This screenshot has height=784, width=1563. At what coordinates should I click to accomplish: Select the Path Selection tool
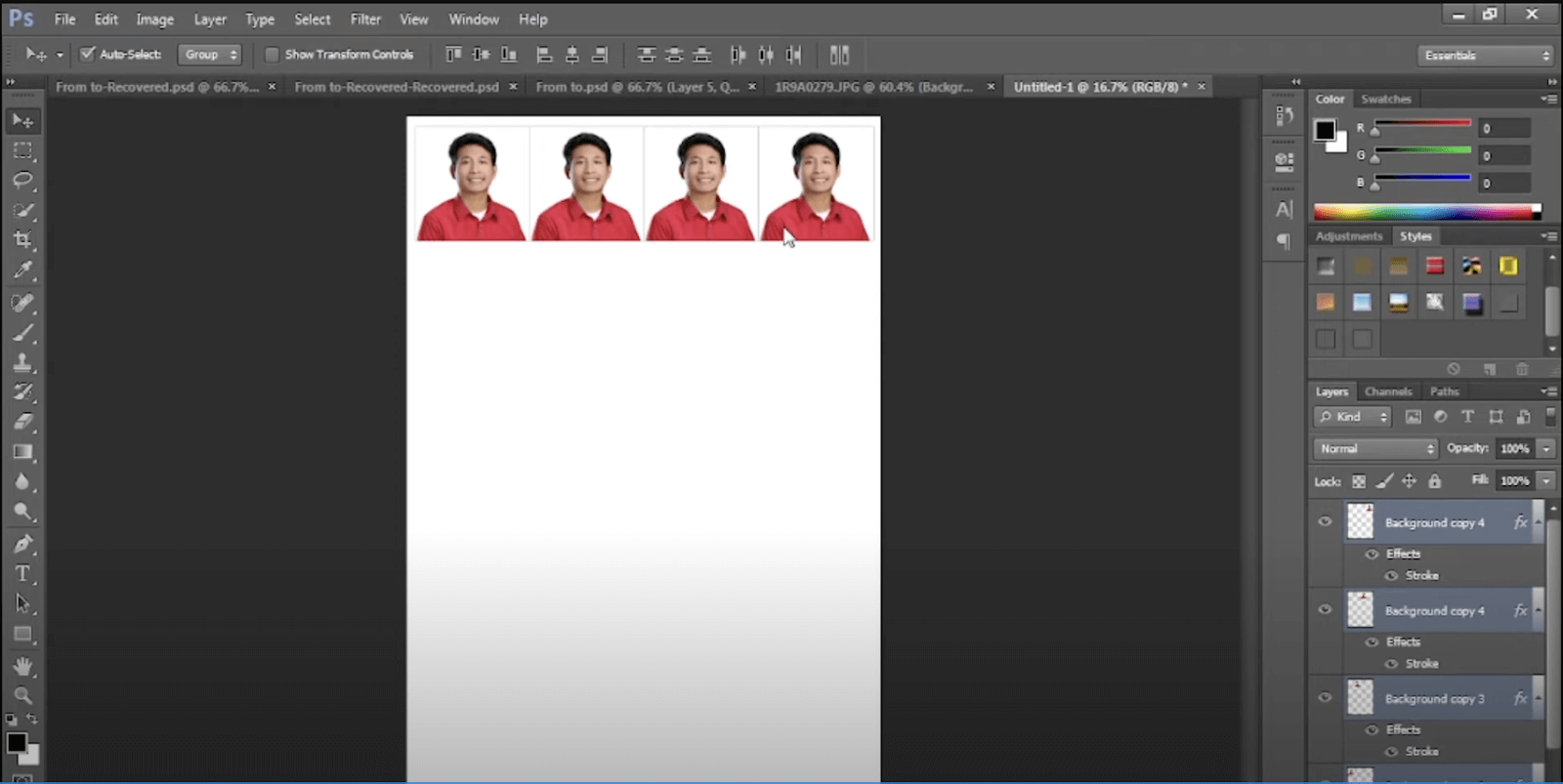coord(22,603)
